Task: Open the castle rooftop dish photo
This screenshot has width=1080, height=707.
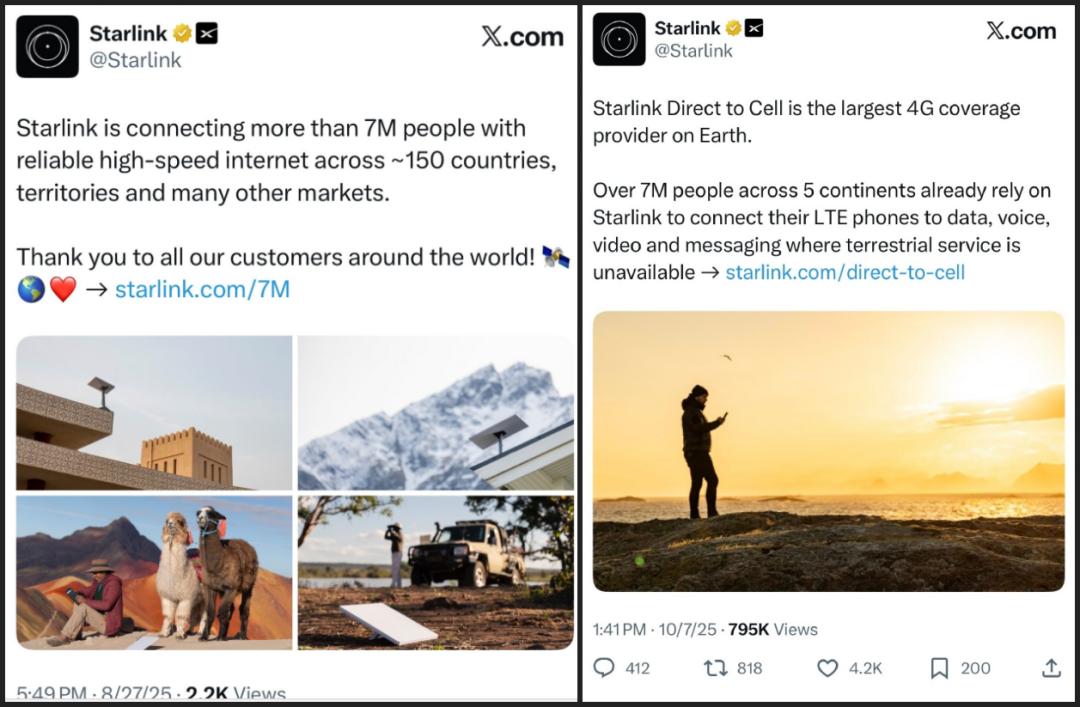Action: coord(154,412)
